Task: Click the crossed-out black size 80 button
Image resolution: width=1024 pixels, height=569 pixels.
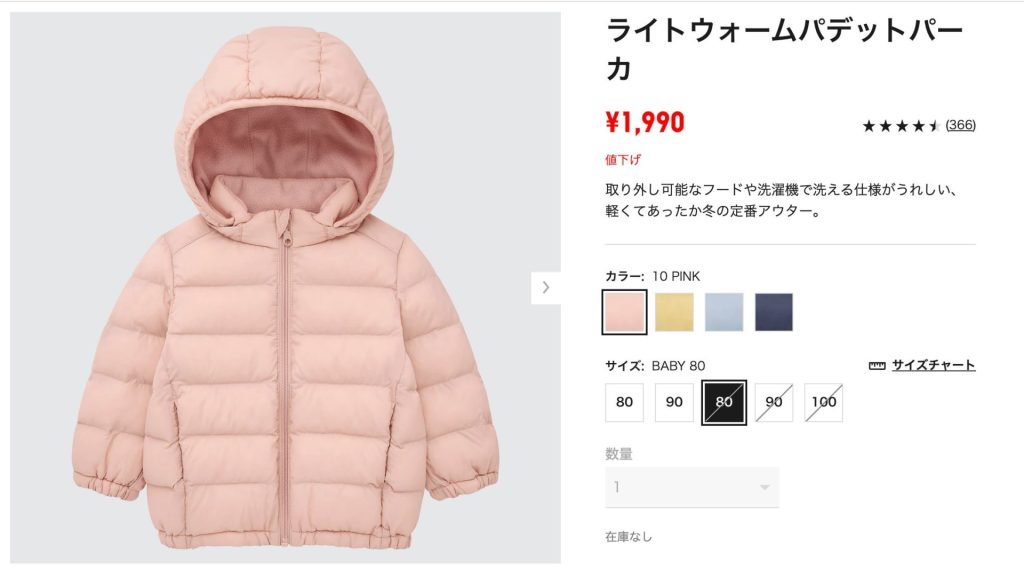Action: click(724, 402)
